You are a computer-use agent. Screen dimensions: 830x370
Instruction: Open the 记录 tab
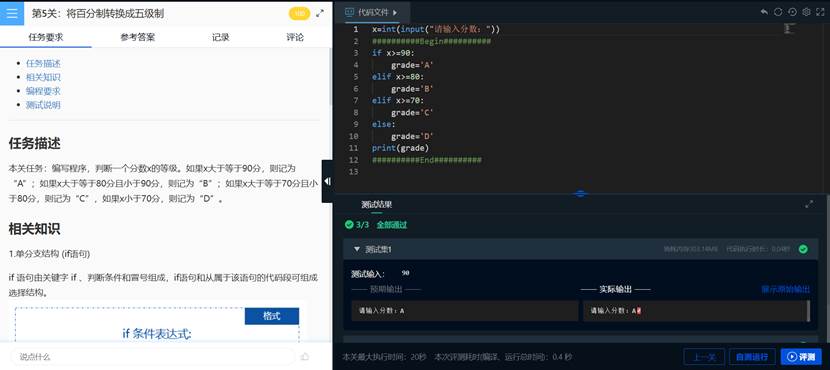click(x=221, y=37)
